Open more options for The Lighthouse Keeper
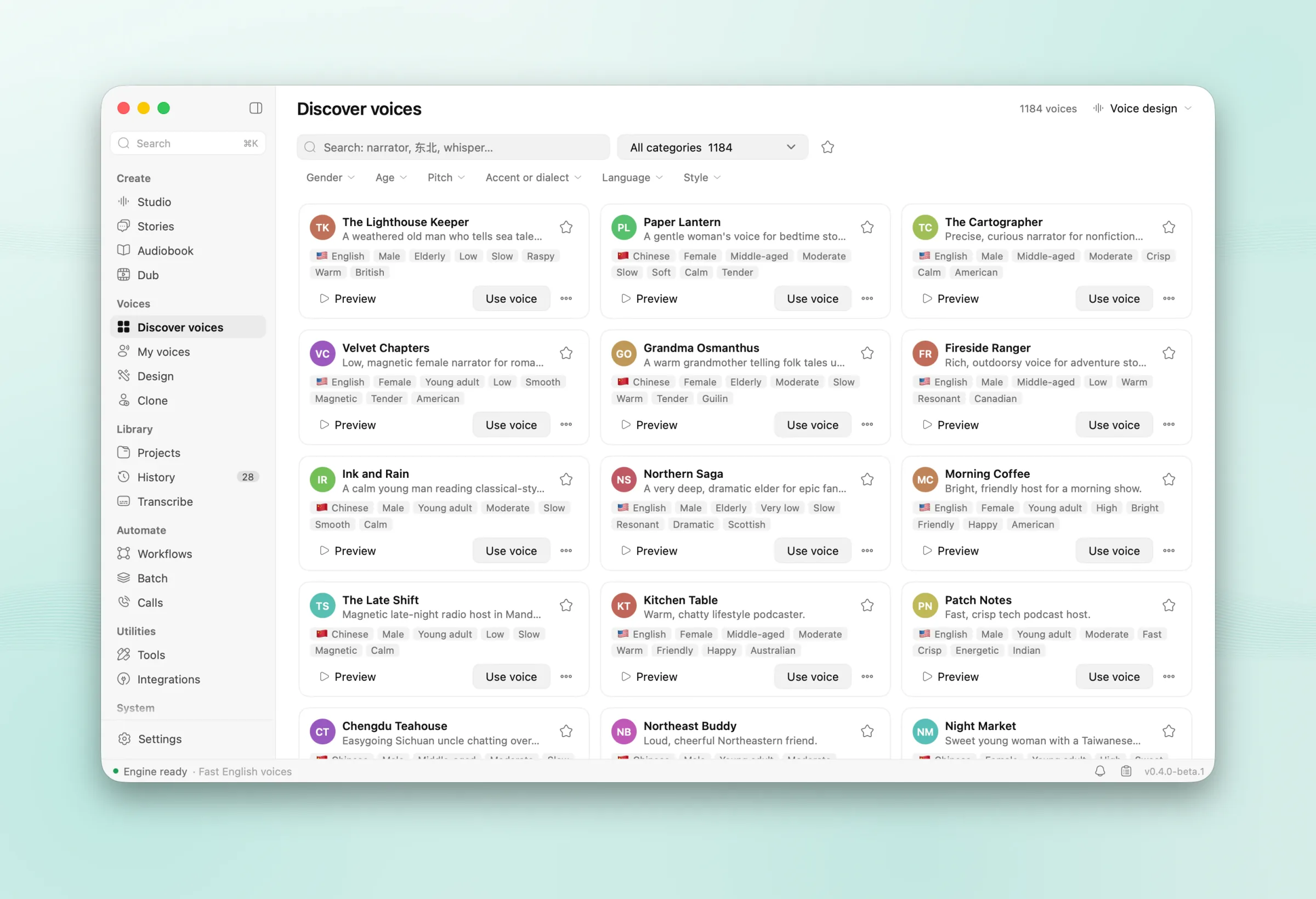Viewport: 1316px width, 899px height. 566,298
